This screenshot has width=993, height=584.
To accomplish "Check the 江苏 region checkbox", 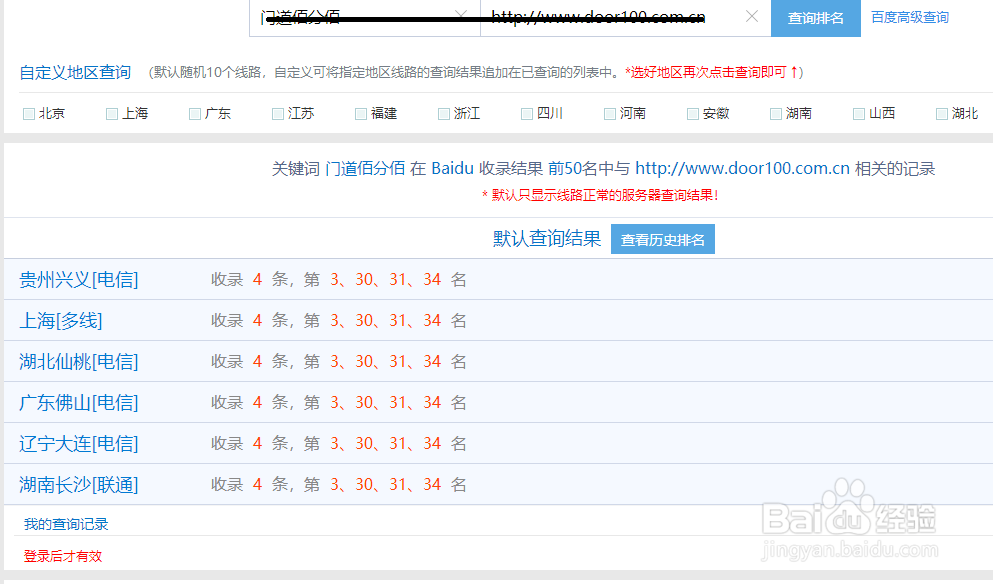I will pos(277,114).
